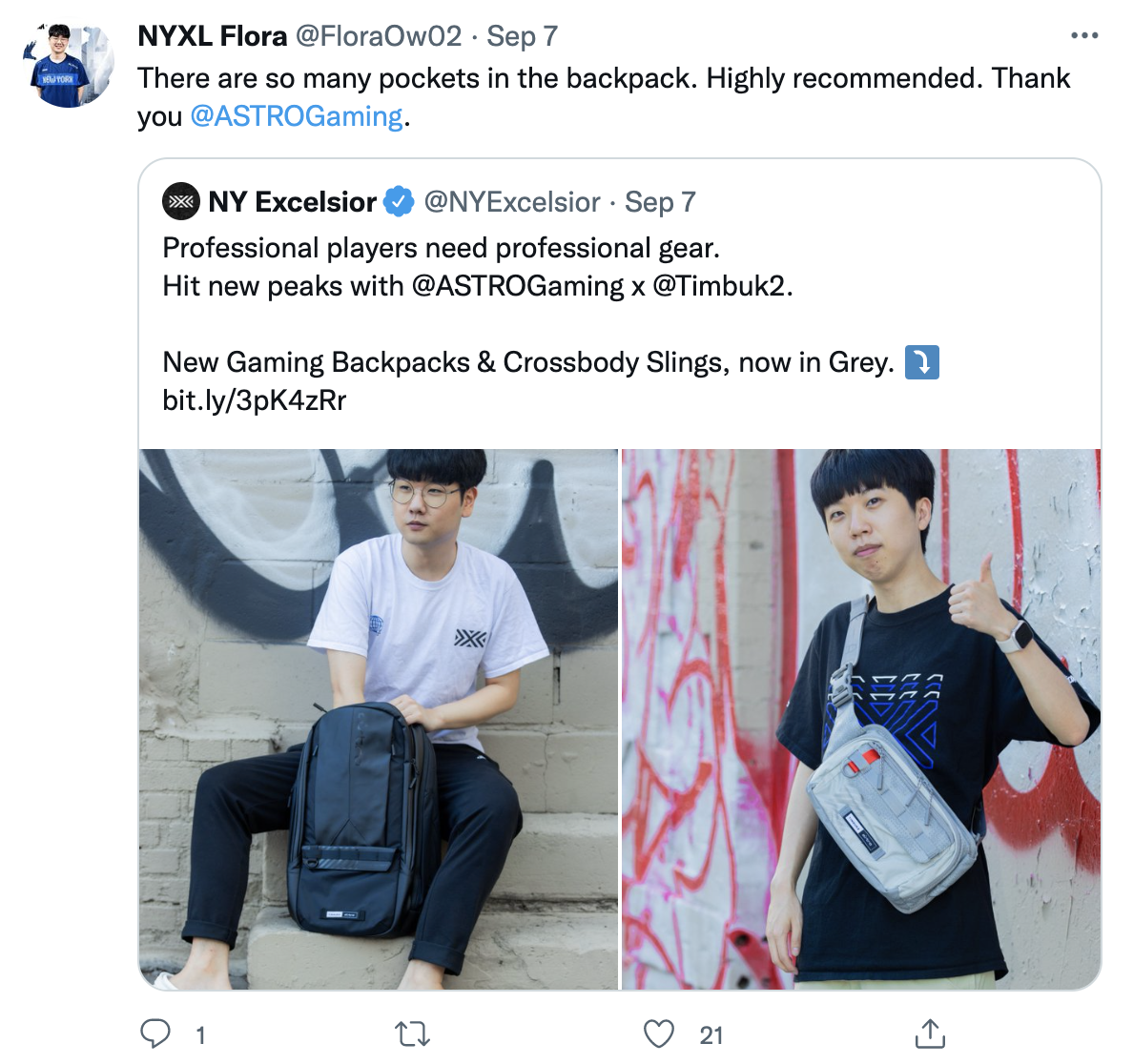Click the reply speech bubble icon
Viewport: 1133px width, 1064px height.
154,1033
